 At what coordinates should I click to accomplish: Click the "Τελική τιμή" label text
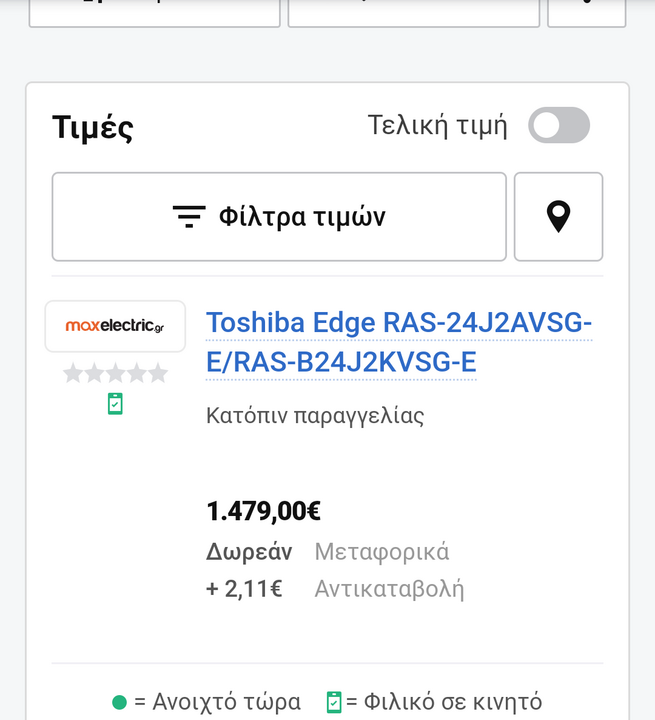(x=437, y=126)
